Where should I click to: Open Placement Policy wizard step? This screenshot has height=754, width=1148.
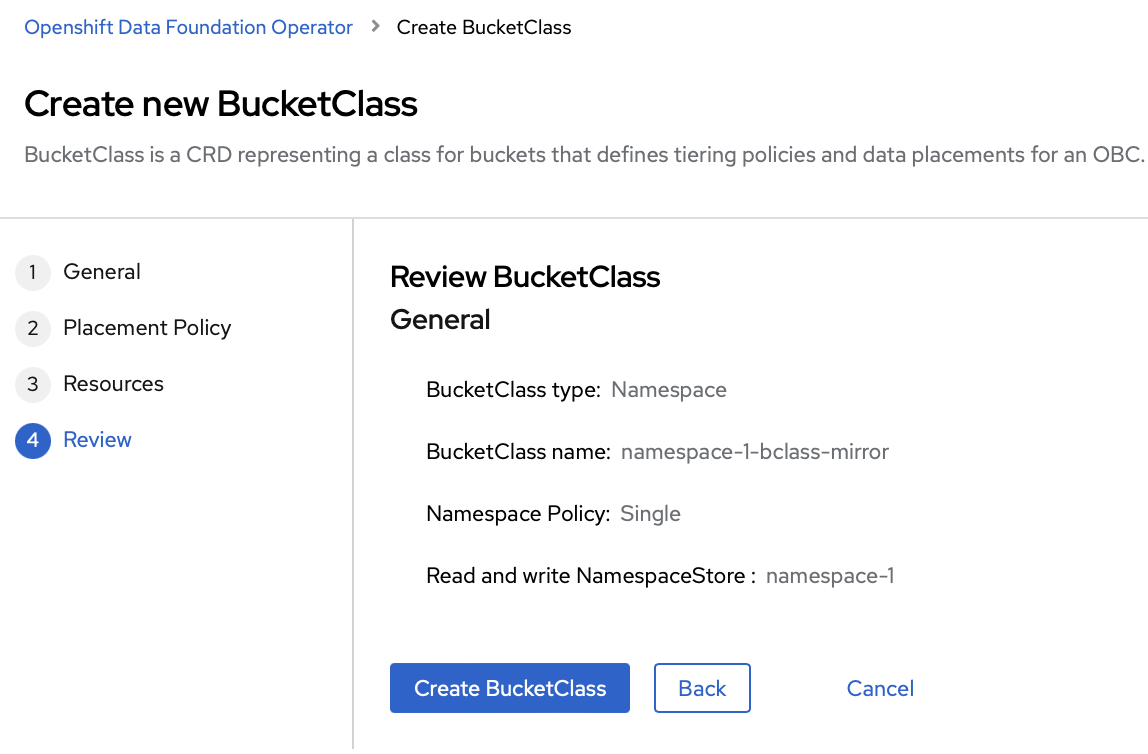[147, 328]
